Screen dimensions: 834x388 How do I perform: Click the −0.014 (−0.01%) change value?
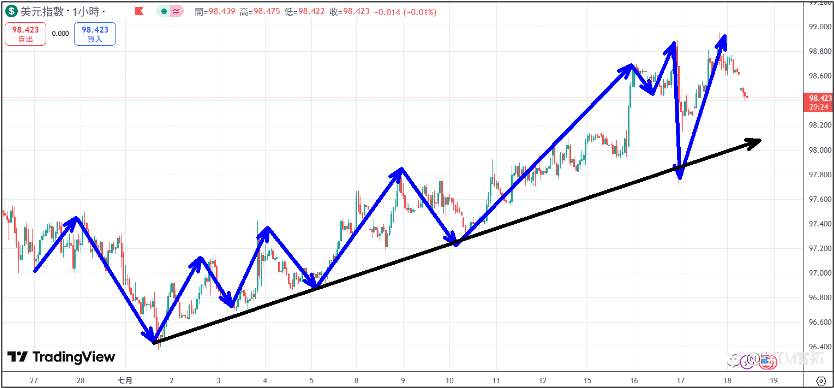[x=406, y=12]
